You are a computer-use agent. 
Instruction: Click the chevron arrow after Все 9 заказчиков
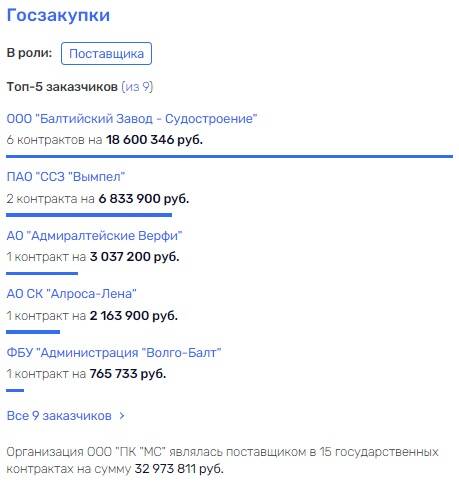point(122,416)
